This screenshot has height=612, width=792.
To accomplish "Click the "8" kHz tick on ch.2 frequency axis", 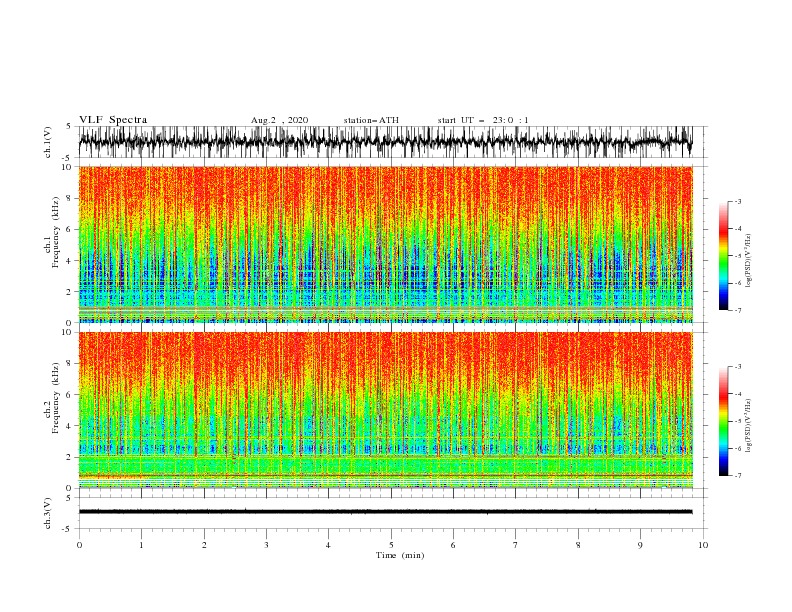I will click(x=69, y=364).
